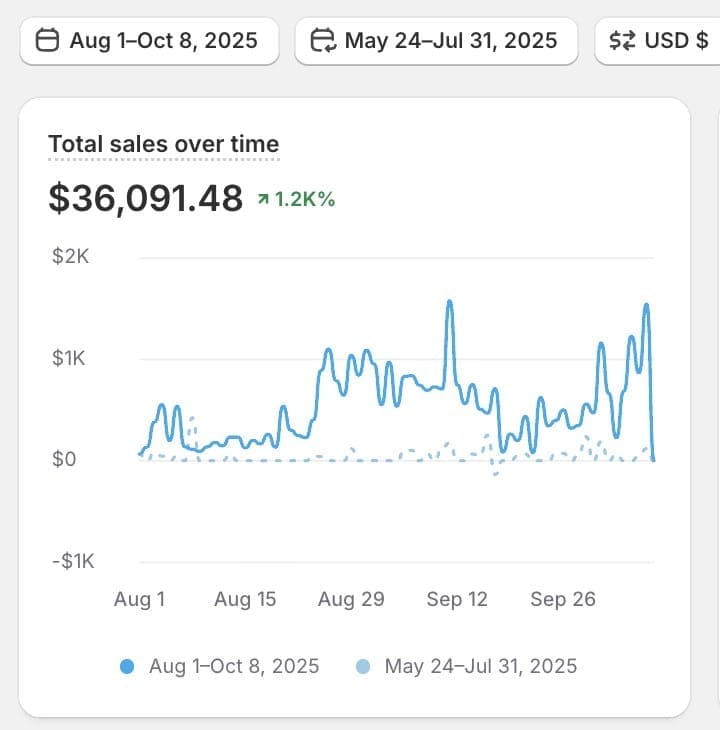Click the light blue legend dot for May 24–Jul 31
Image resolution: width=720 pixels, height=730 pixels.
tap(363, 667)
